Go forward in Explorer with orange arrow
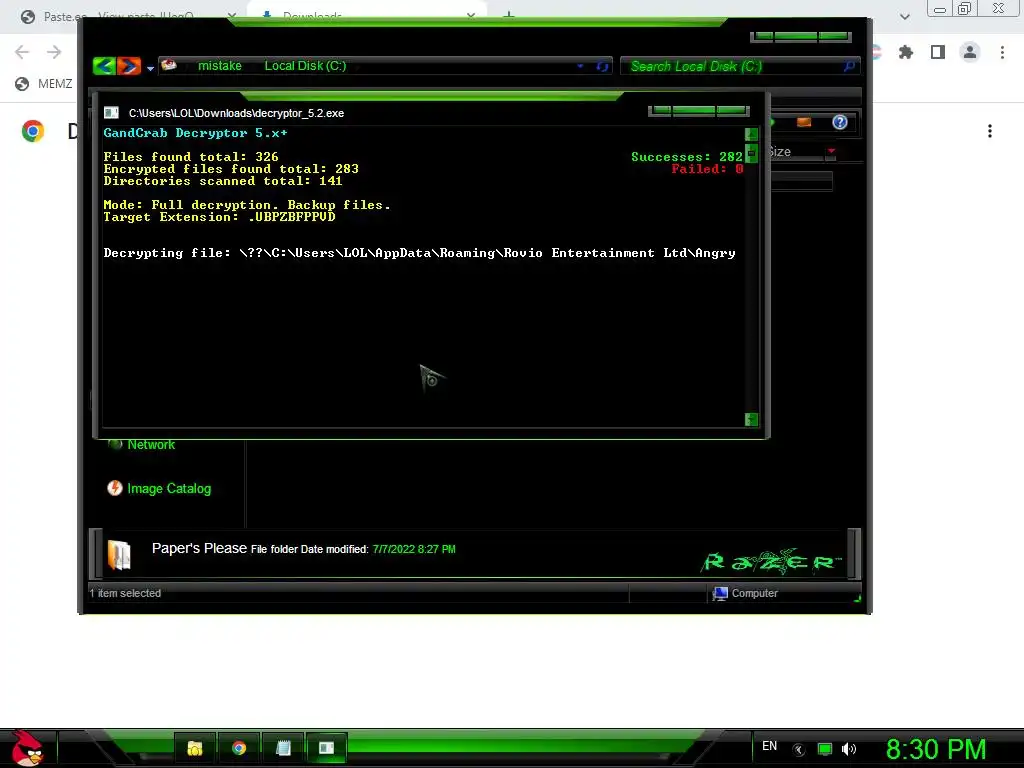Screen dimensions: 1024x768 tap(129, 66)
